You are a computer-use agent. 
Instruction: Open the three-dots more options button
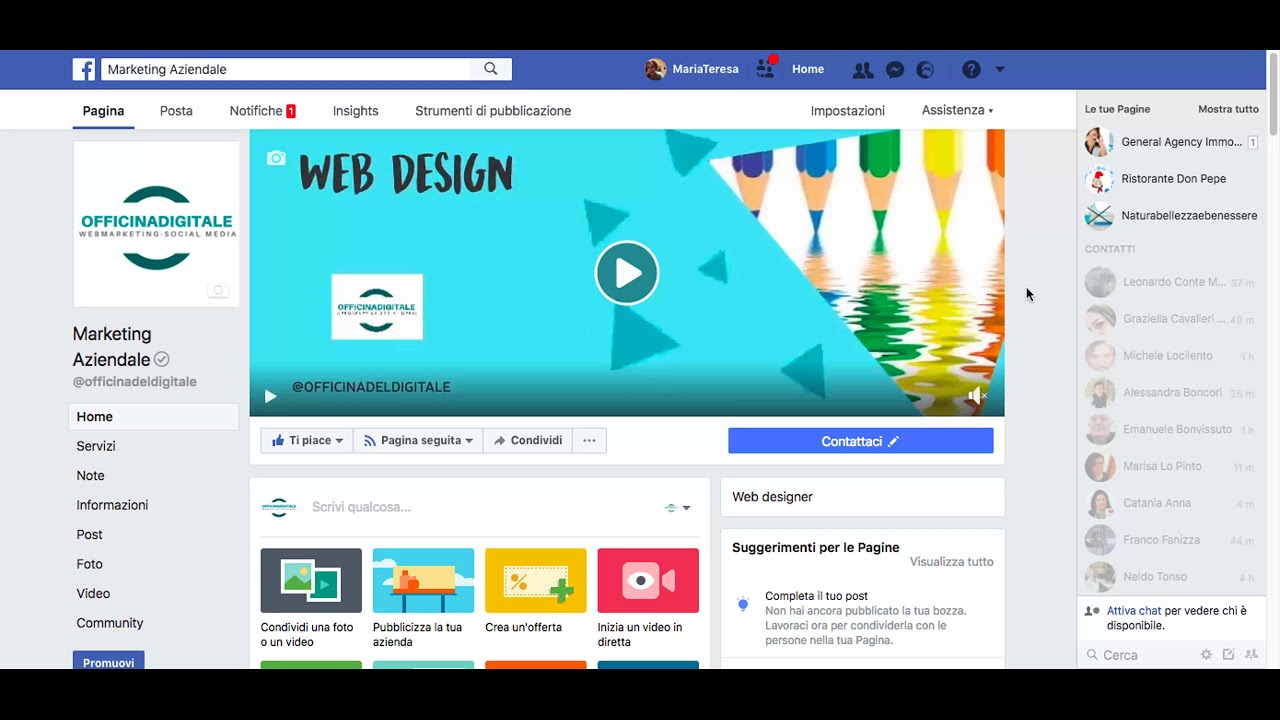click(589, 440)
